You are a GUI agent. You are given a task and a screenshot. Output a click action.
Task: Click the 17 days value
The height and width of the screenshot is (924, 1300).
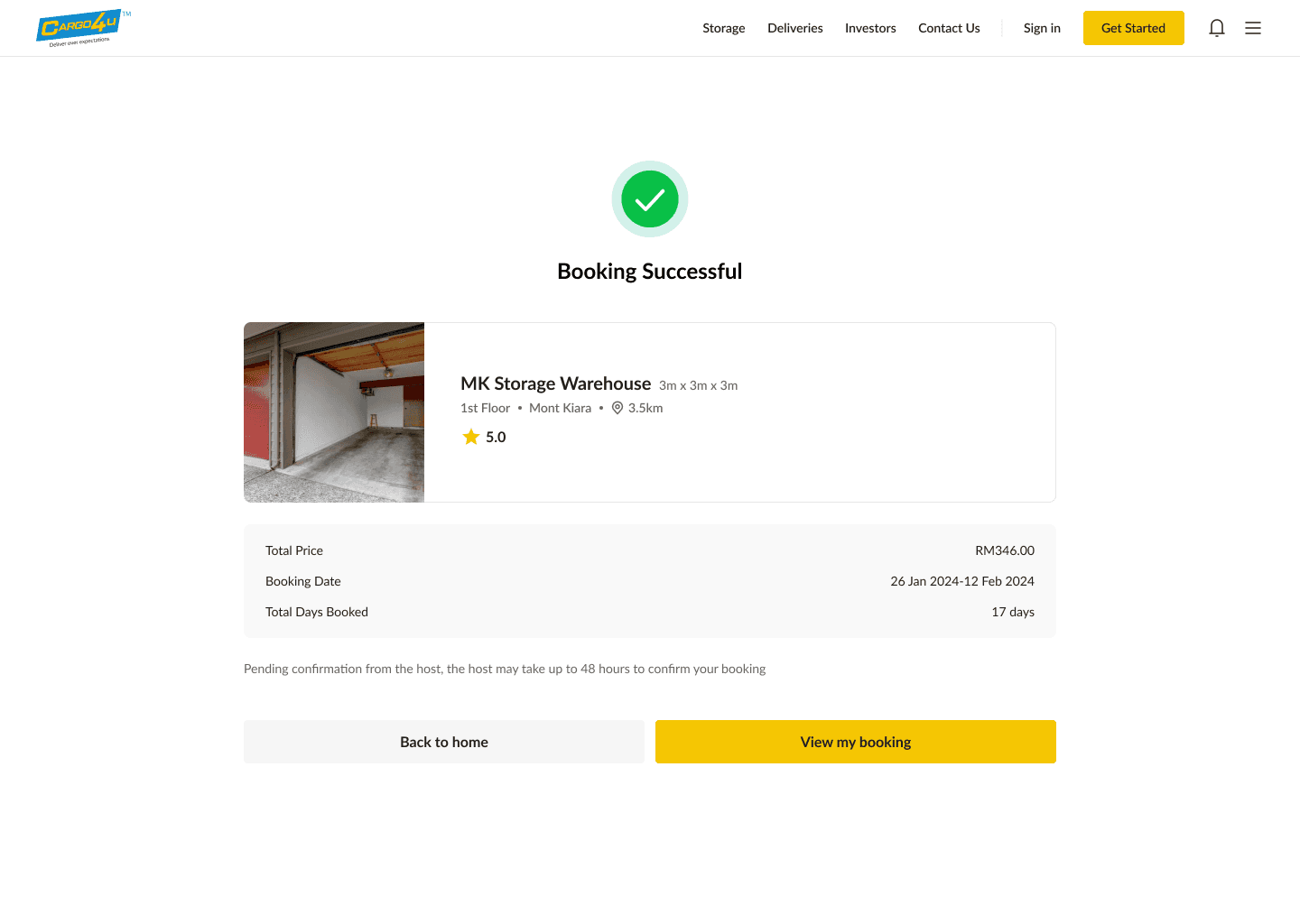pyautogui.click(x=1013, y=612)
